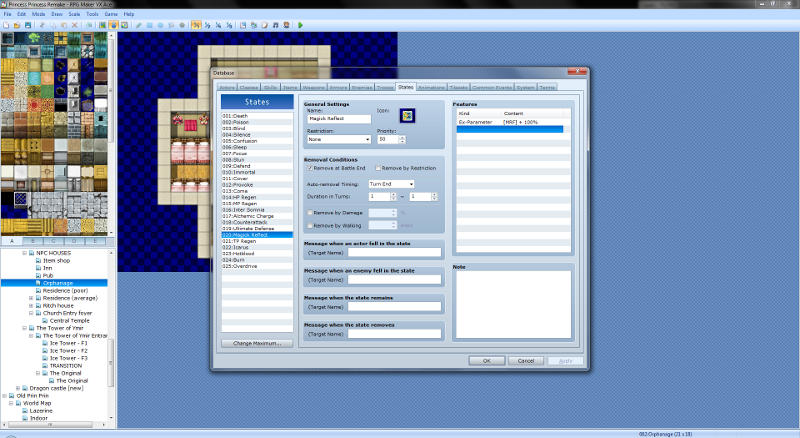The width and height of the screenshot is (800, 438).
Task: Click the New project icon in the toolbar
Action: point(8,24)
